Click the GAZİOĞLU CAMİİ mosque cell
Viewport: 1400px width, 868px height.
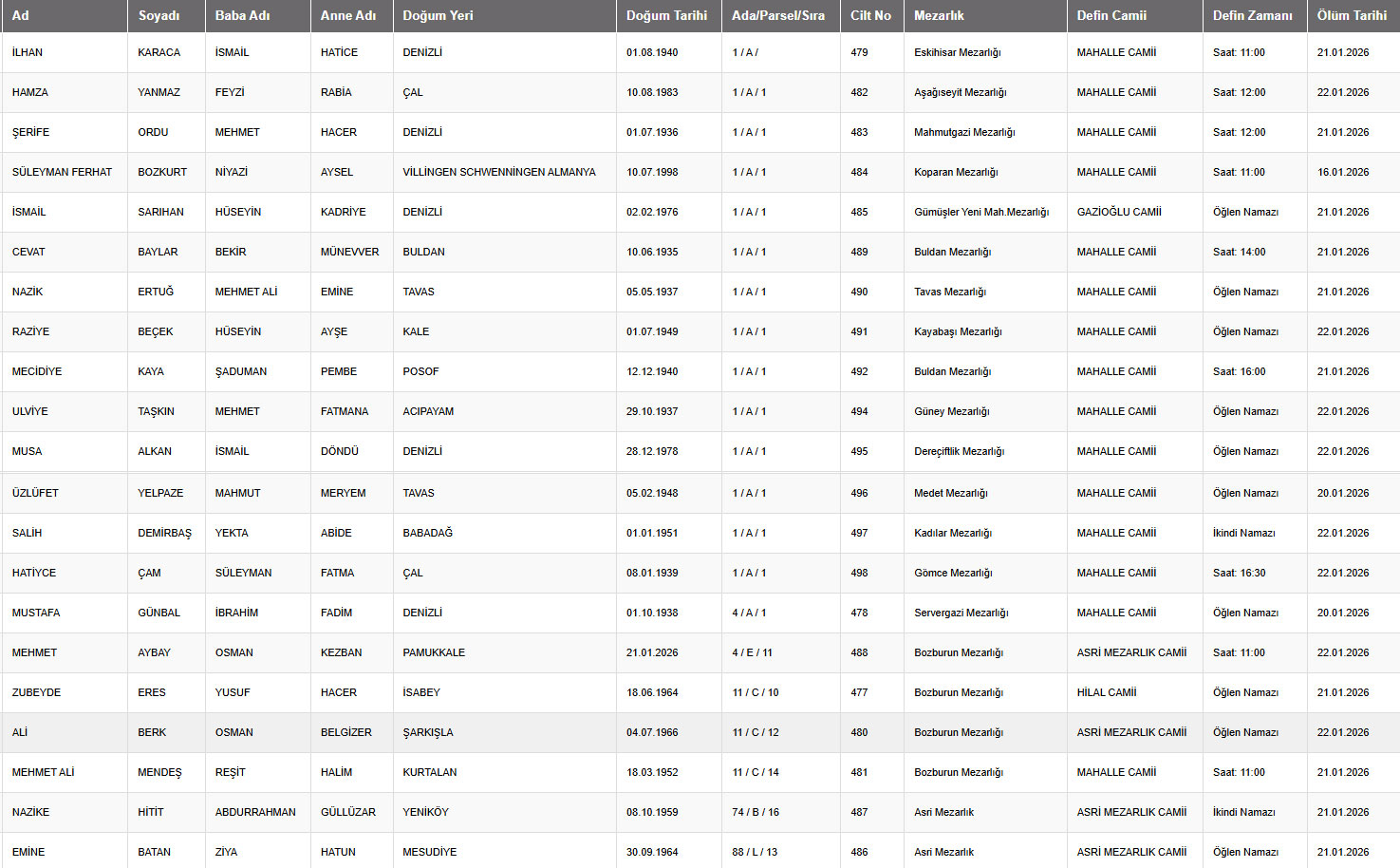pyautogui.click(x=1119, y=212)
